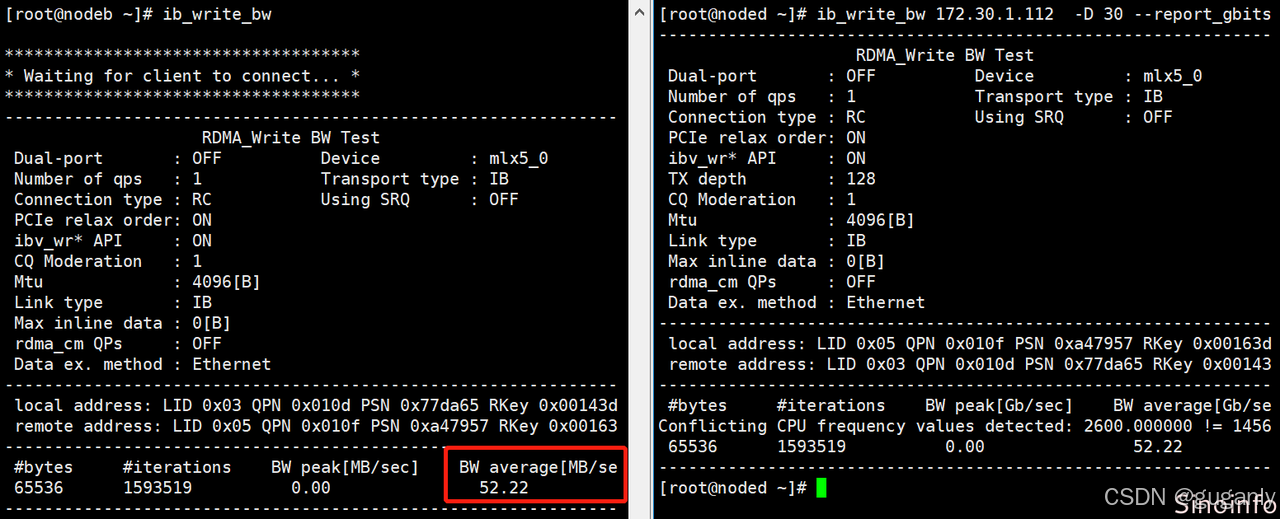This screenshot has height=519, width=1280.
Task: Click 'BW average[MB/se' header in nodeb terminal
Action: click(539, 467)
